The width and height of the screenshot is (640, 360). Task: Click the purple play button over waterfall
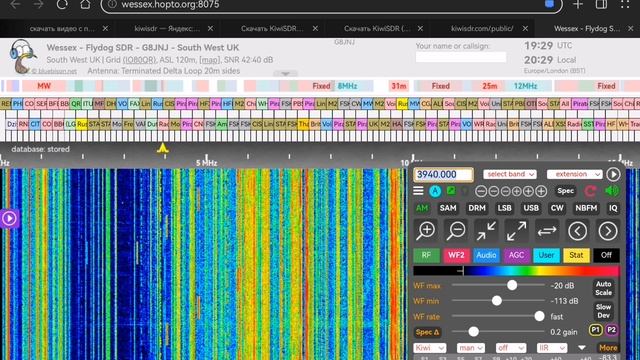coord(9,218)
